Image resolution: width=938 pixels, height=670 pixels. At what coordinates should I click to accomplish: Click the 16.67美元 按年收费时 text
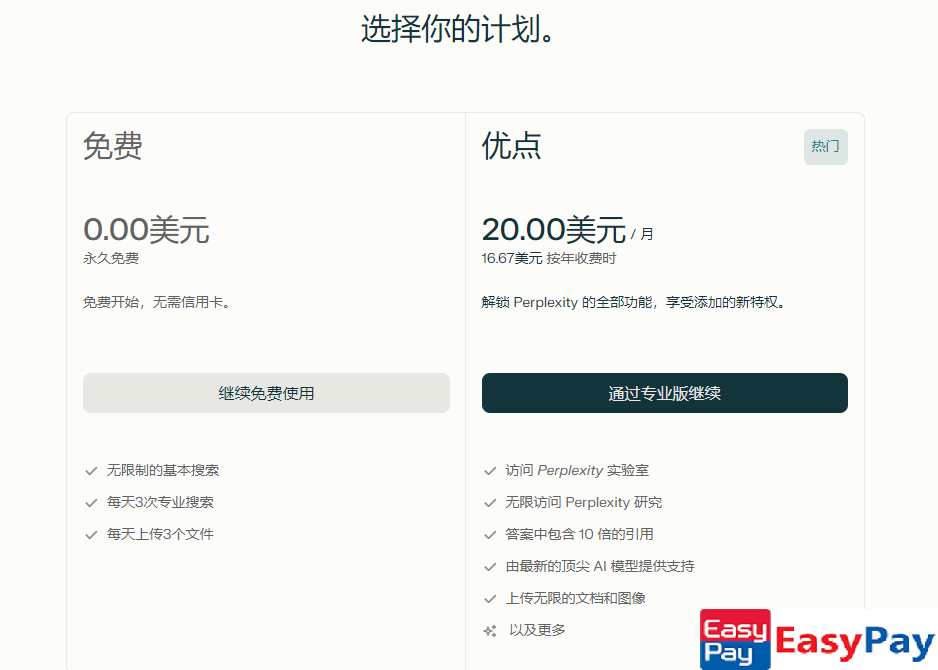click(x=549, y=258)
